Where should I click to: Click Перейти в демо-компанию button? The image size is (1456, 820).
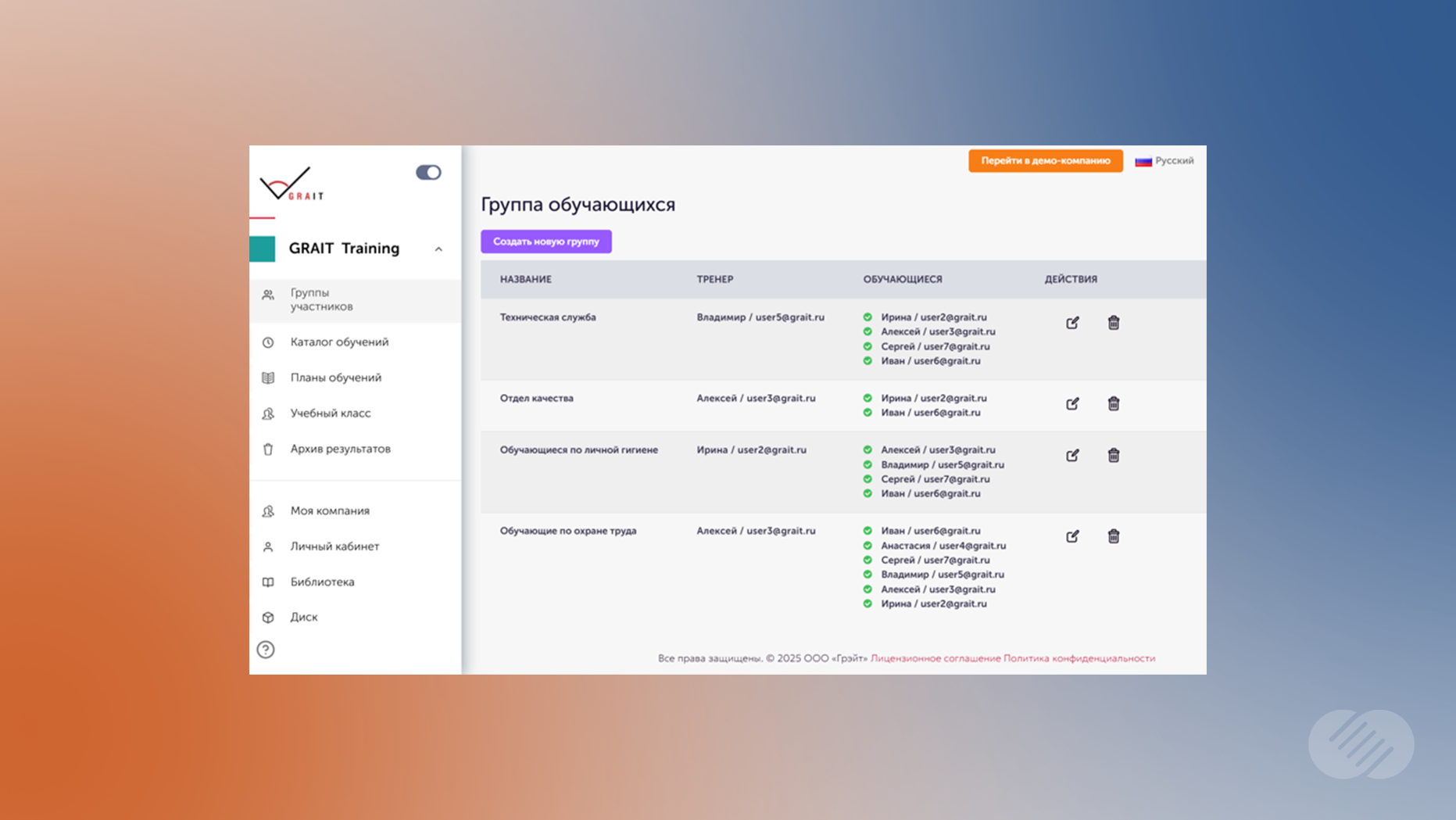tap(1045, 161)
